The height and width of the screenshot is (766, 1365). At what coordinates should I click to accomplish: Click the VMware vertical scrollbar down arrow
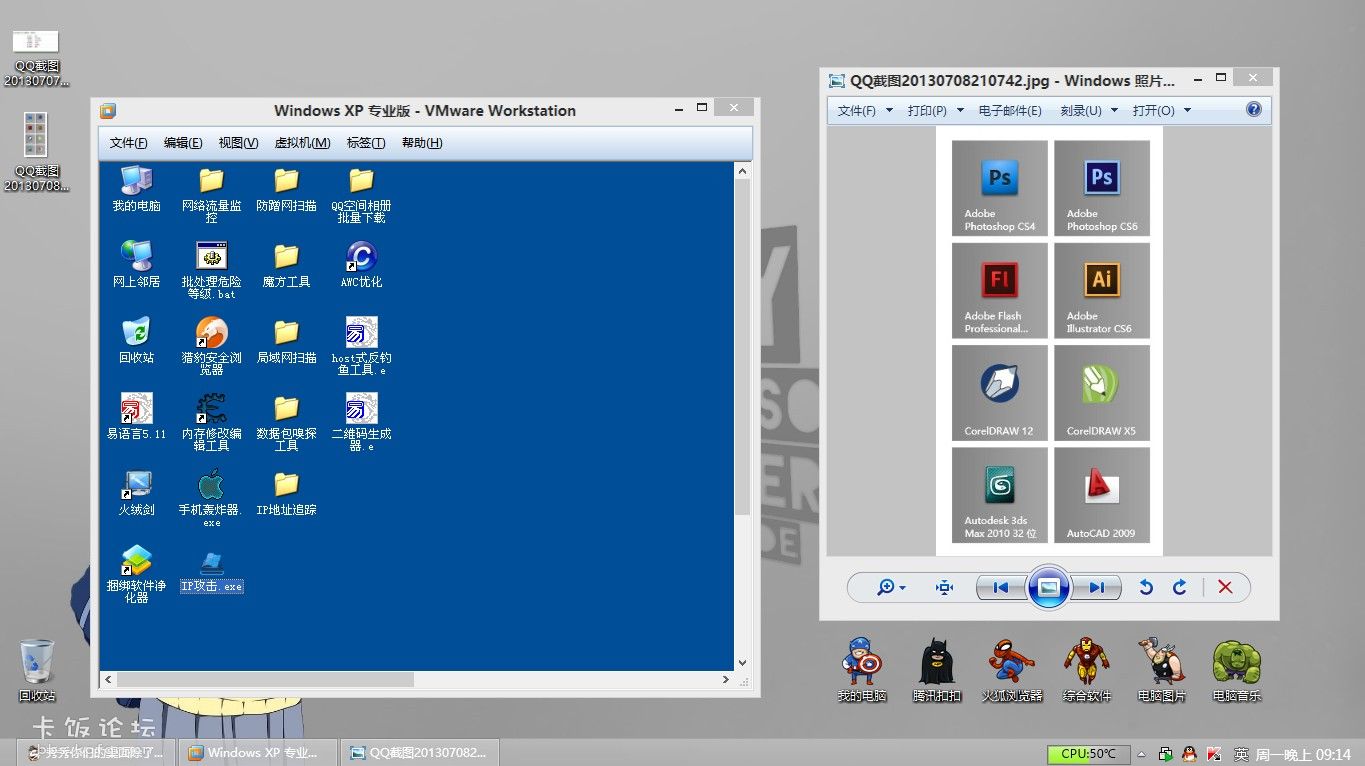pos(742,662)
